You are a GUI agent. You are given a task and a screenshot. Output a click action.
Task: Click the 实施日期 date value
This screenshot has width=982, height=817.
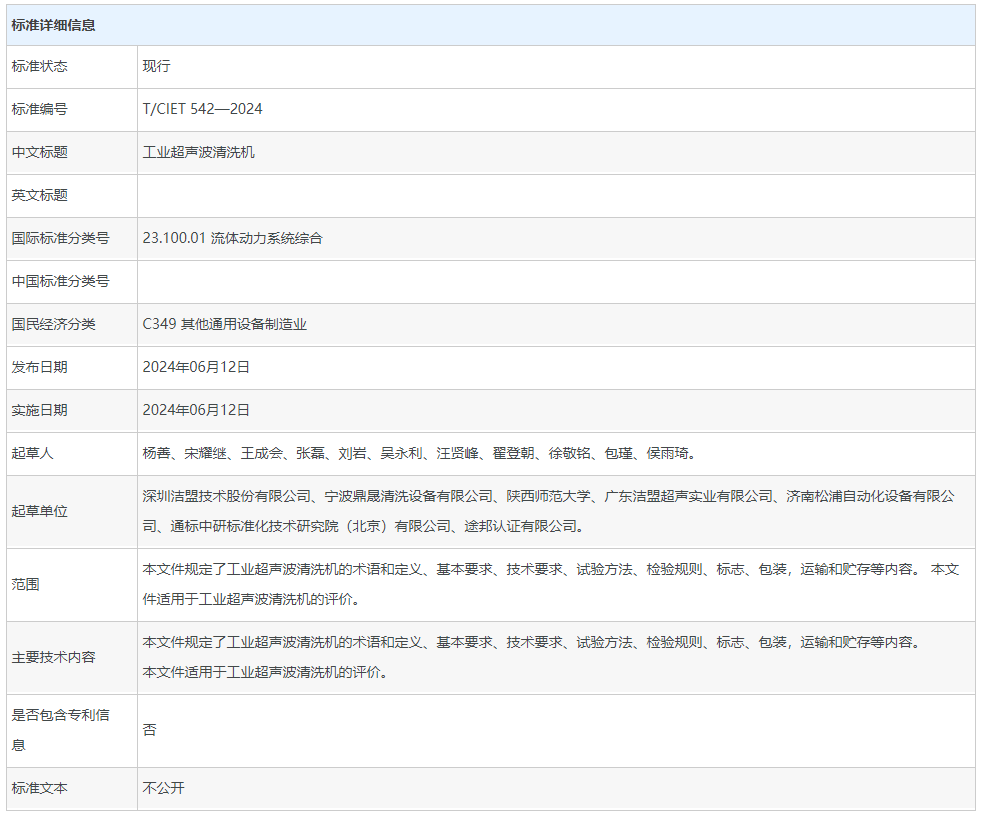coord(196,410)
